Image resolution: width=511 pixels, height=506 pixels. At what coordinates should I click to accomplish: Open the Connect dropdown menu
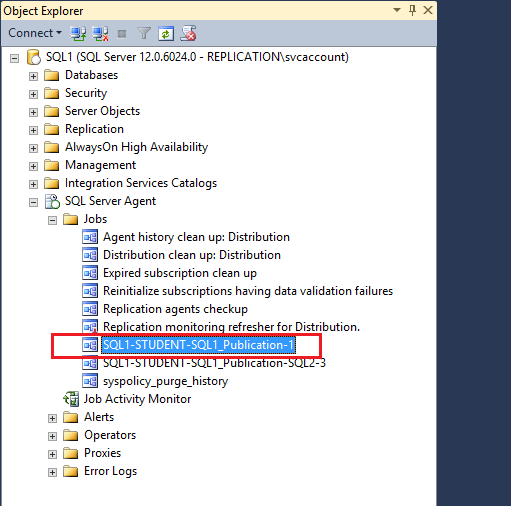[35, 33]
